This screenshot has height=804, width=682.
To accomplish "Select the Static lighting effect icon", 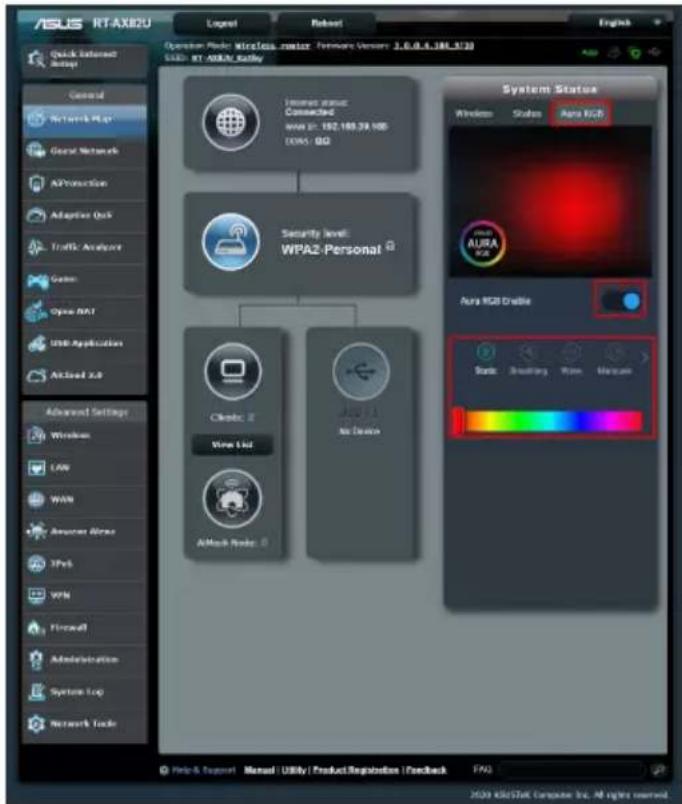I will pos(486,353).
